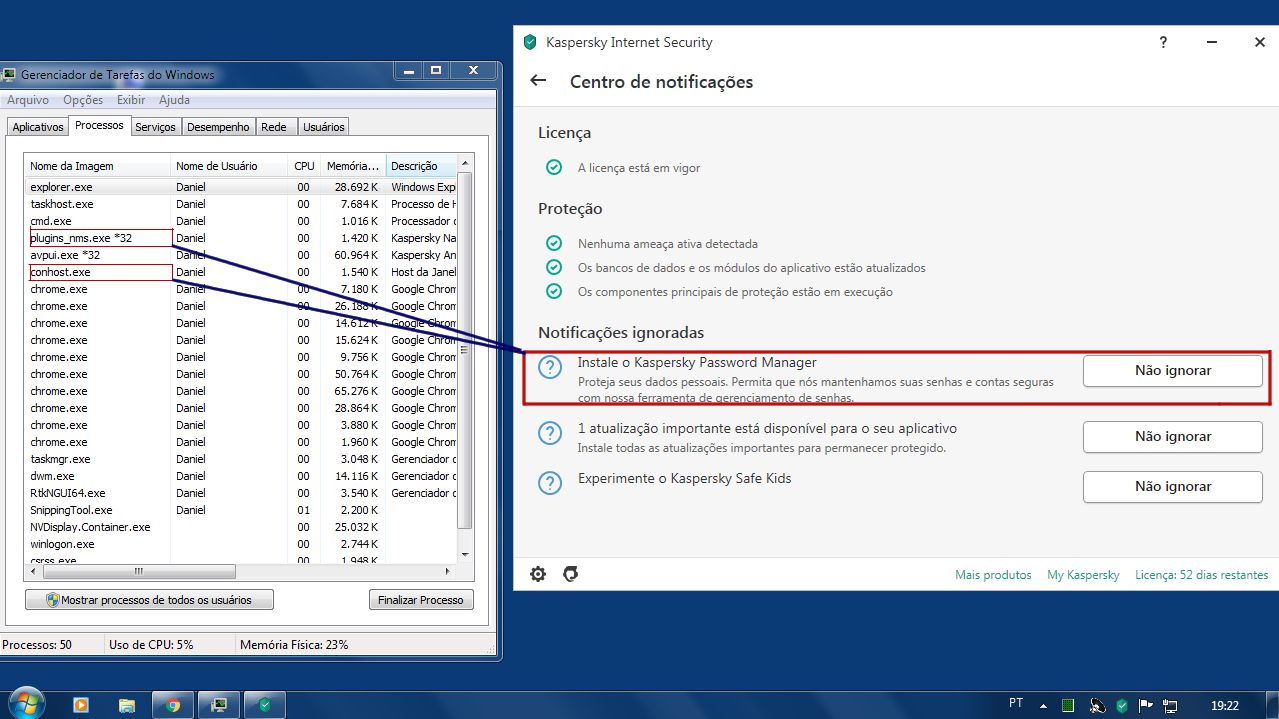The height and width of the screenshot is (719, 1279).
Task: Click check icon beside databases updated message
Action: click(554, 268)
